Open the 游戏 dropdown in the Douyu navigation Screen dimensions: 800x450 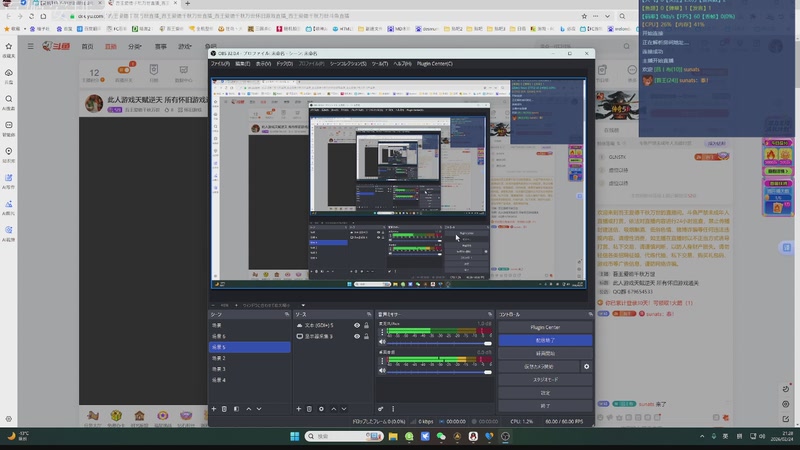[185, 46]
